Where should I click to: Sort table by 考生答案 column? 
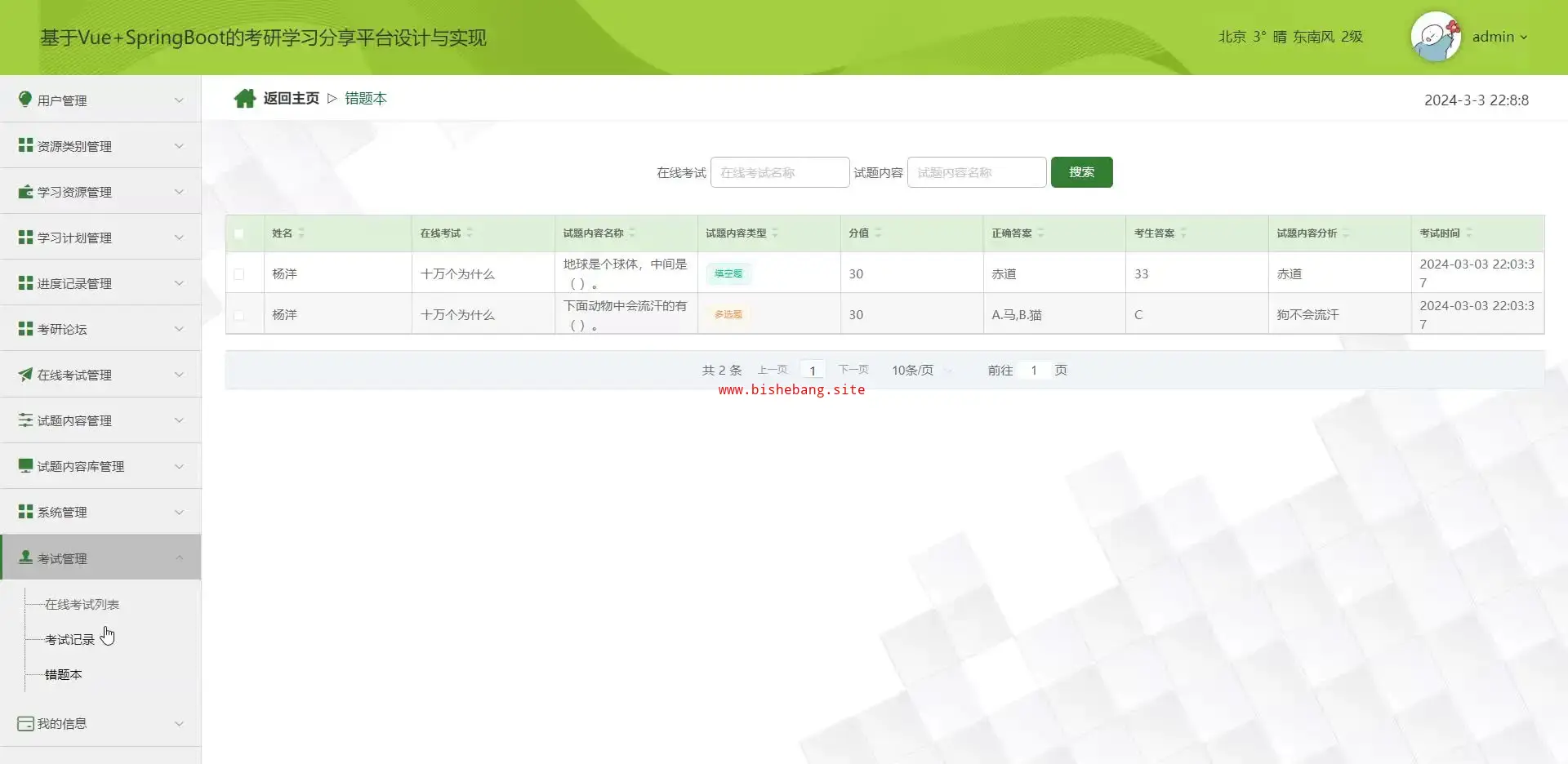coord(1183,233)
